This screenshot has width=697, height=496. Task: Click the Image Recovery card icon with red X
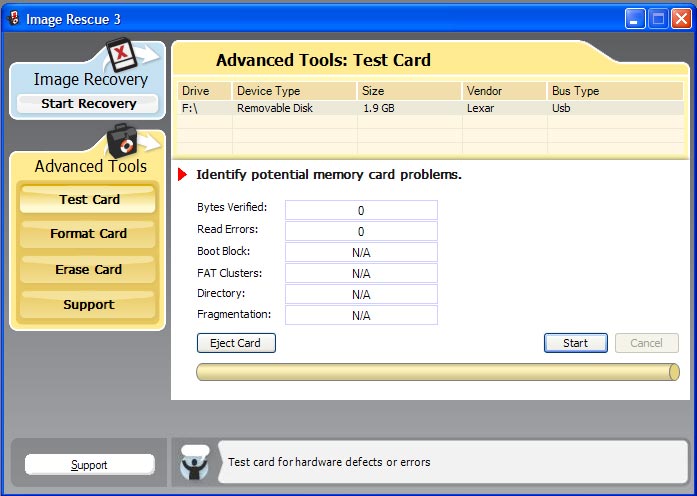point(121,54)
